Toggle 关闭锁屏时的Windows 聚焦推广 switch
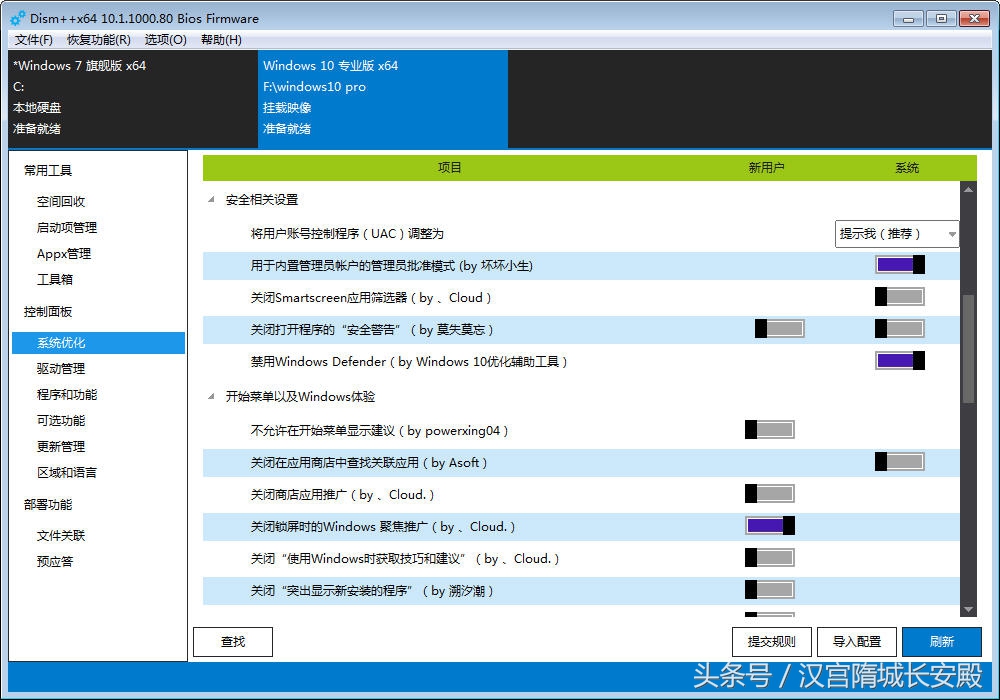The image size is (1000, 700). 770,525
